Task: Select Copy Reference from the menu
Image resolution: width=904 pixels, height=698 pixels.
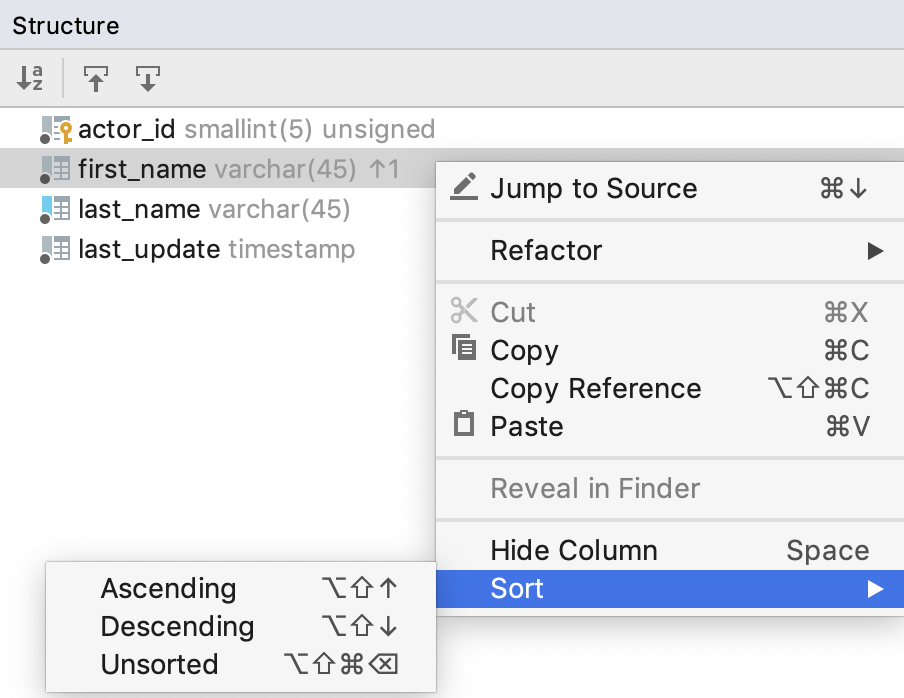Action: point(595,388)
